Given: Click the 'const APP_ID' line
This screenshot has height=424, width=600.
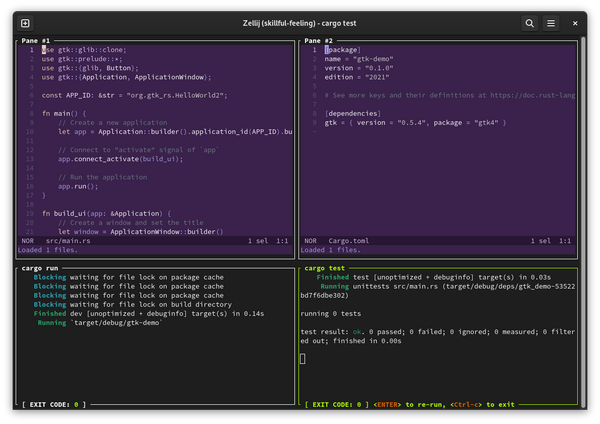Looking at the screenshot, I should (134, 95).
